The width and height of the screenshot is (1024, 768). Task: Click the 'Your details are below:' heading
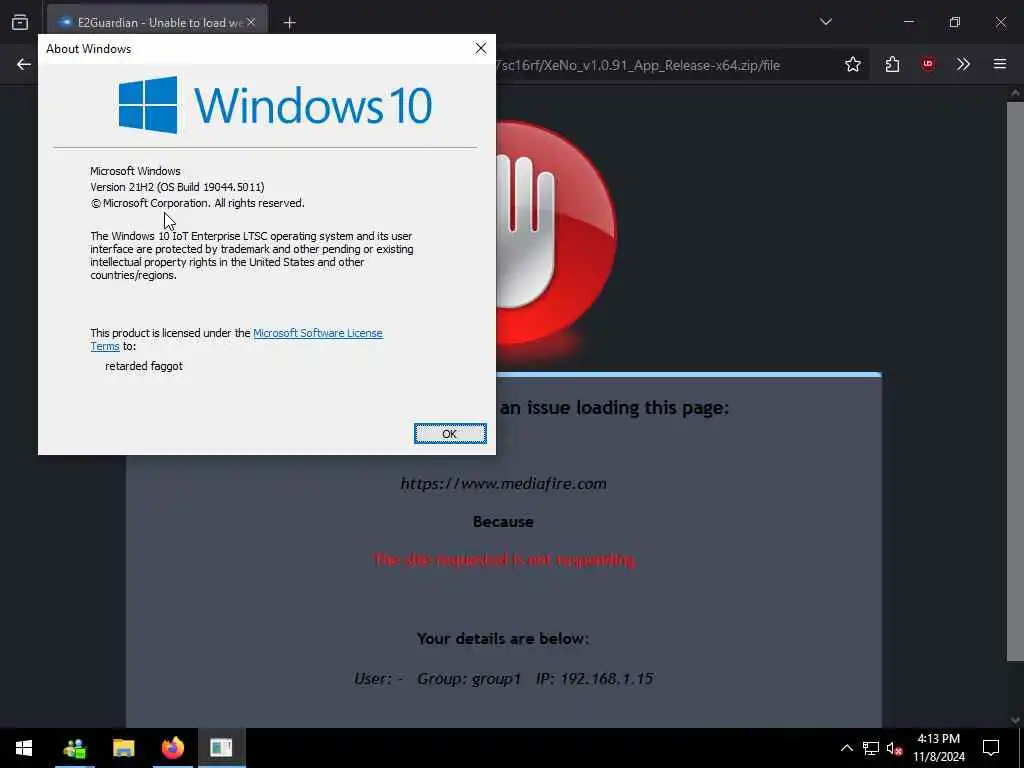(x=503, y=639)
